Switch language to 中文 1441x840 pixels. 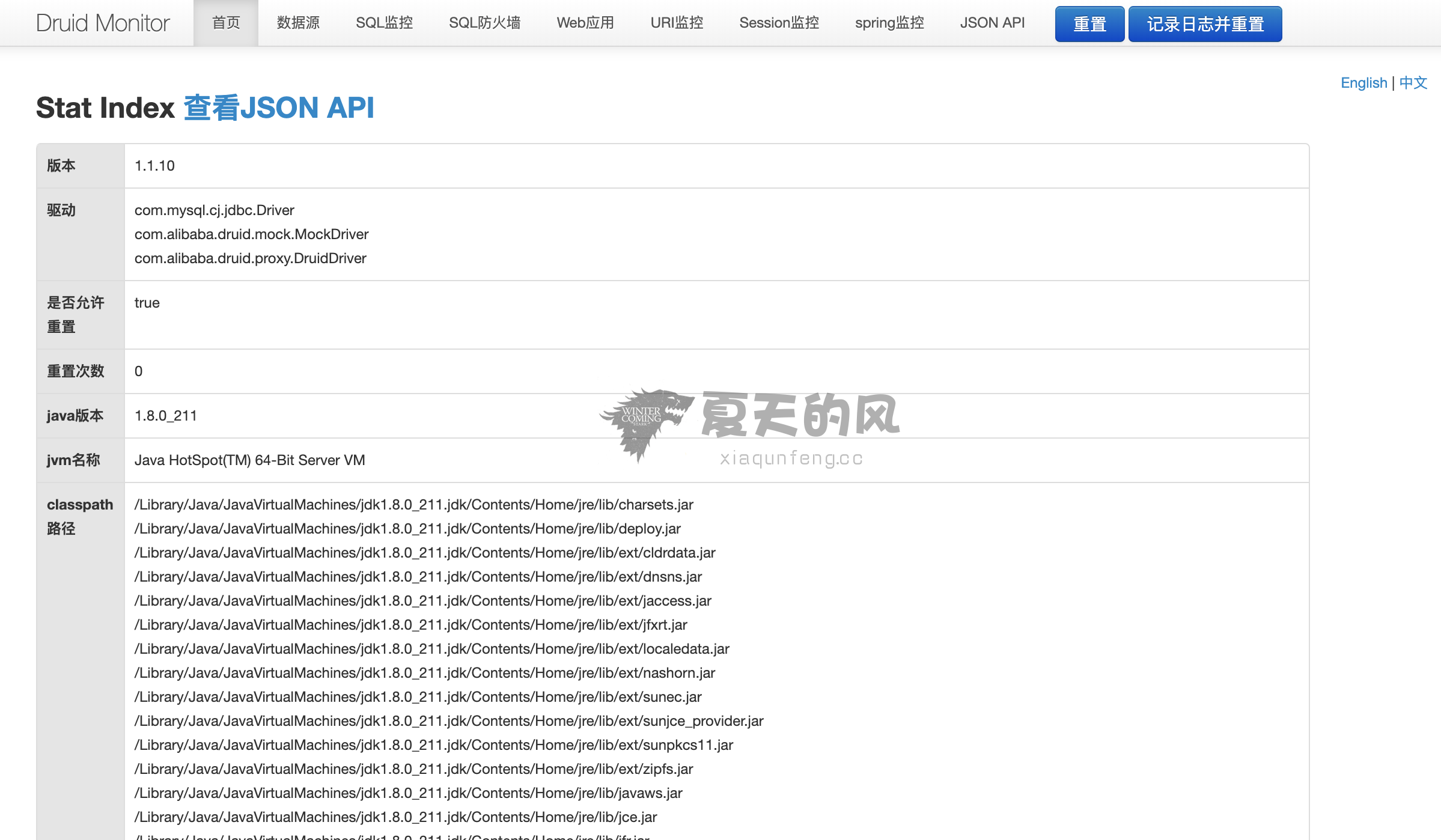[x=1413, y=83]
